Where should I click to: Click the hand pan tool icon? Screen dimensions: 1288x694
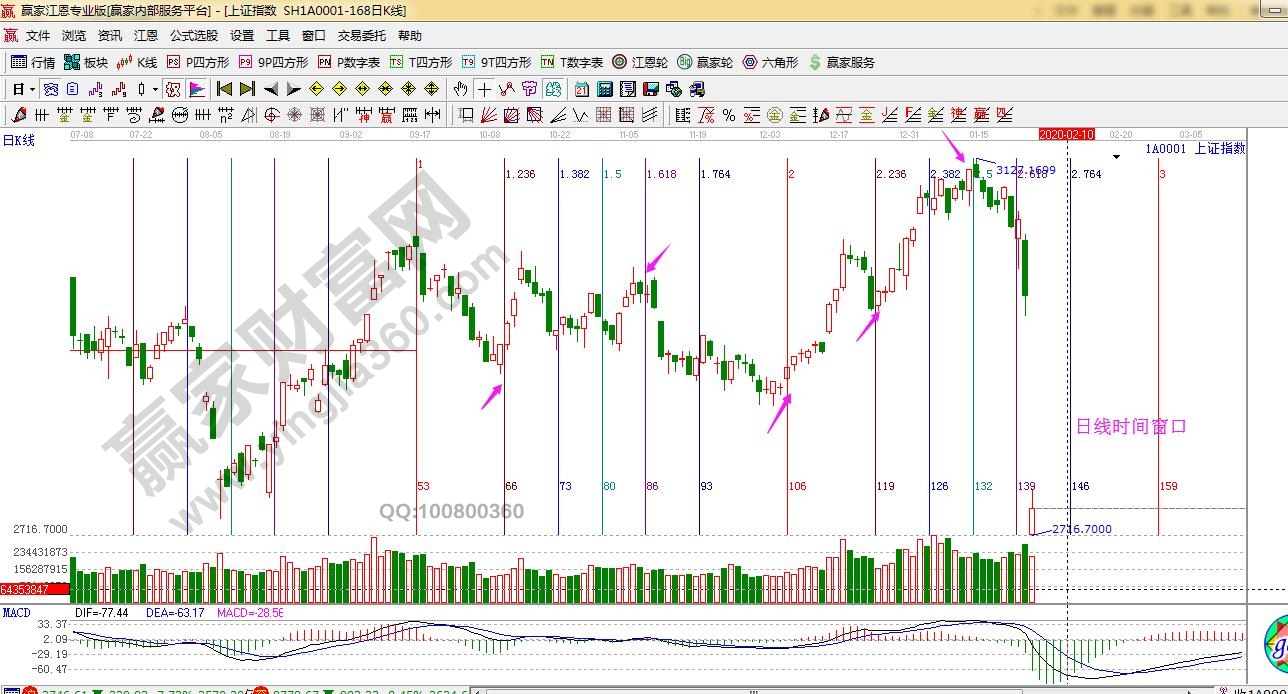coord(460,89)
